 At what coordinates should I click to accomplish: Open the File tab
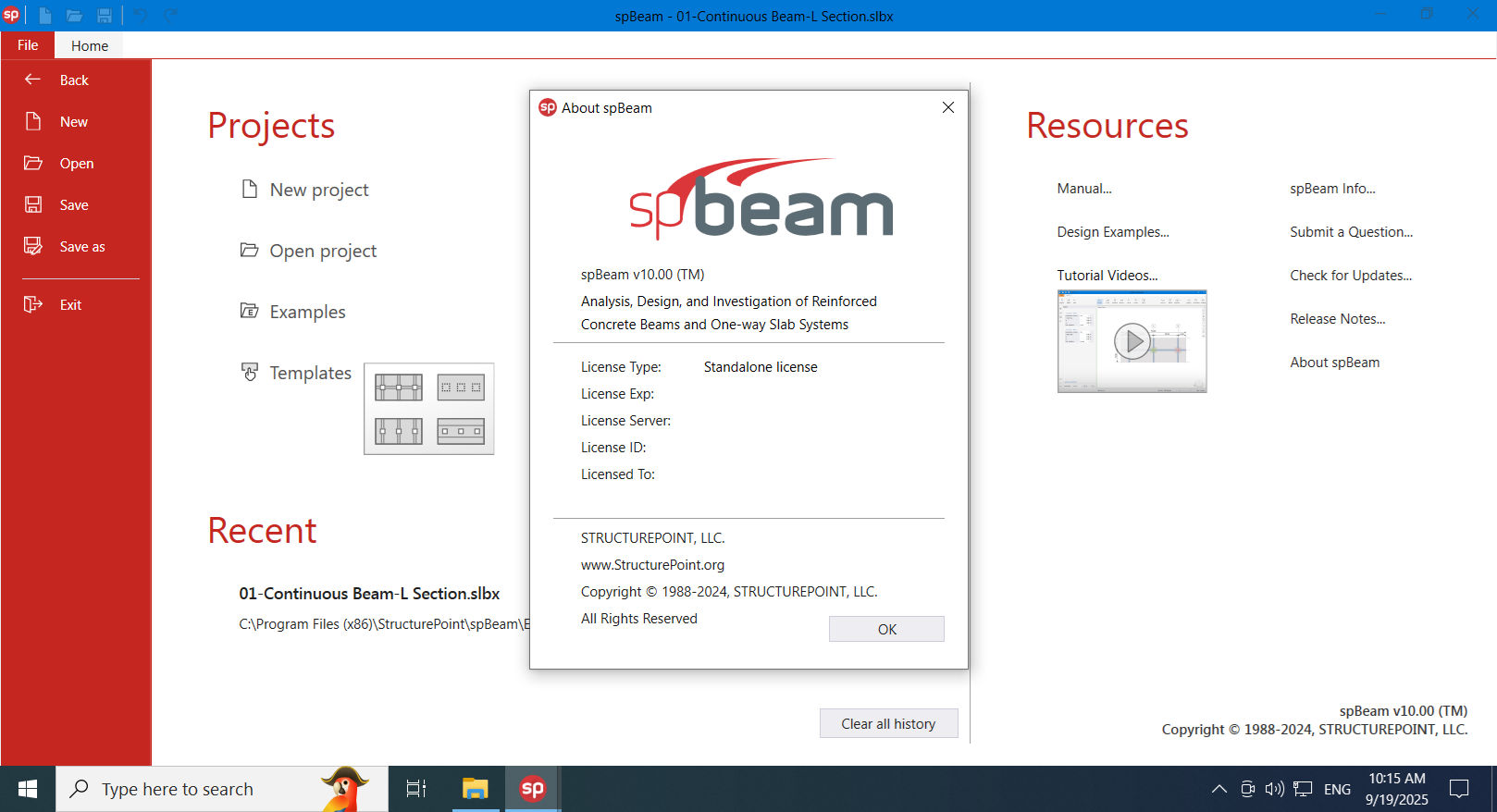tap(28, 45)
